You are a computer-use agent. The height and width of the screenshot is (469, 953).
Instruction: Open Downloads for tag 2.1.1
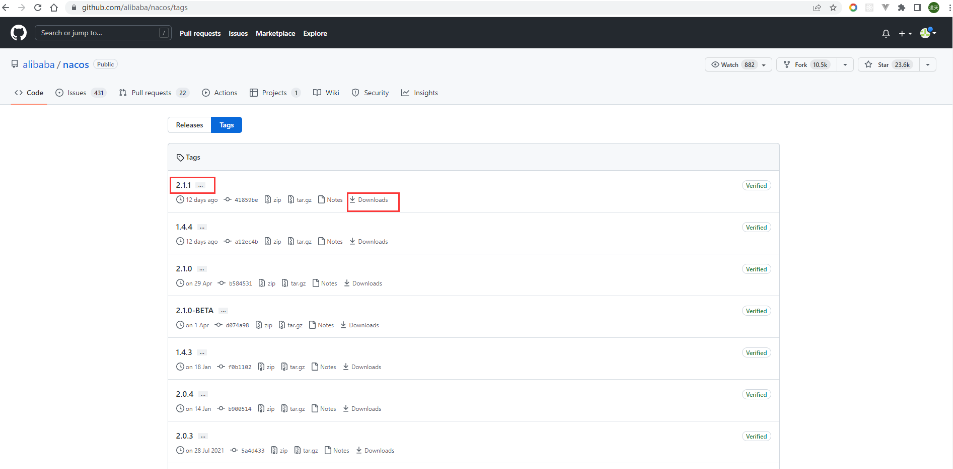[x=368, y=199]
